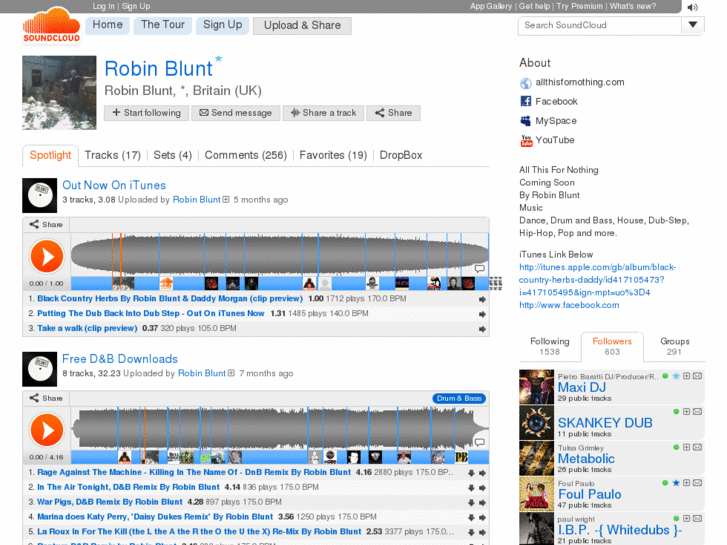This screenshot has height=545, width=727.
Task: Open Robin Blunt's profile picture
Action: pyautogui.click(x=59, y=93)
